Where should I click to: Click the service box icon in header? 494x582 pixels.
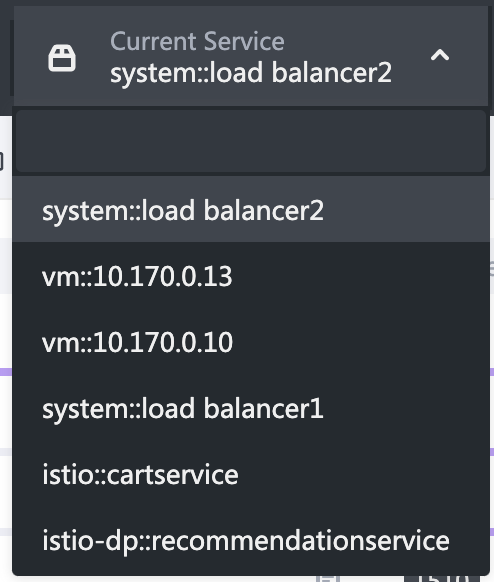click(x=62, y=58)
